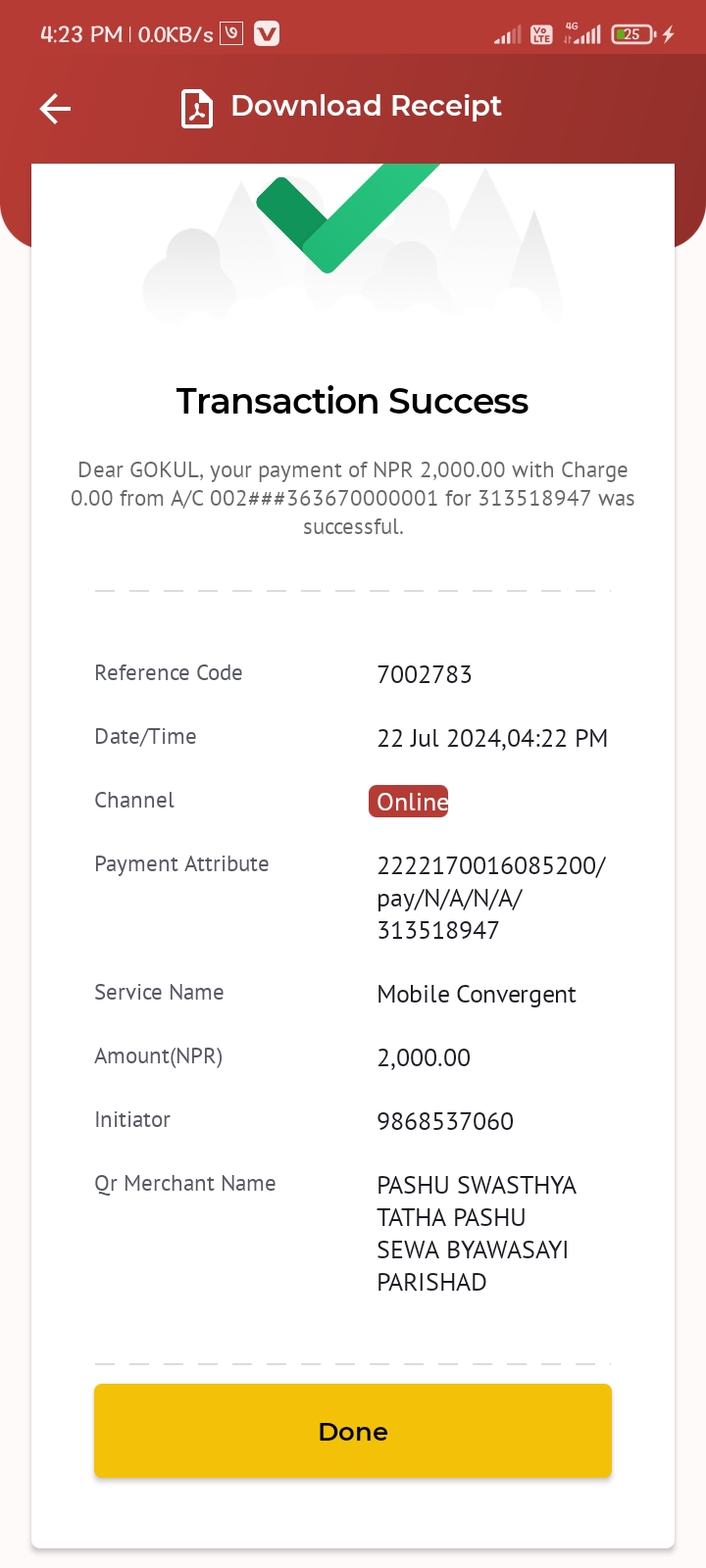The height and width of the screenshot is (1568, 706).
Task: Select the Online channel badge
Action: click(409, 802)
